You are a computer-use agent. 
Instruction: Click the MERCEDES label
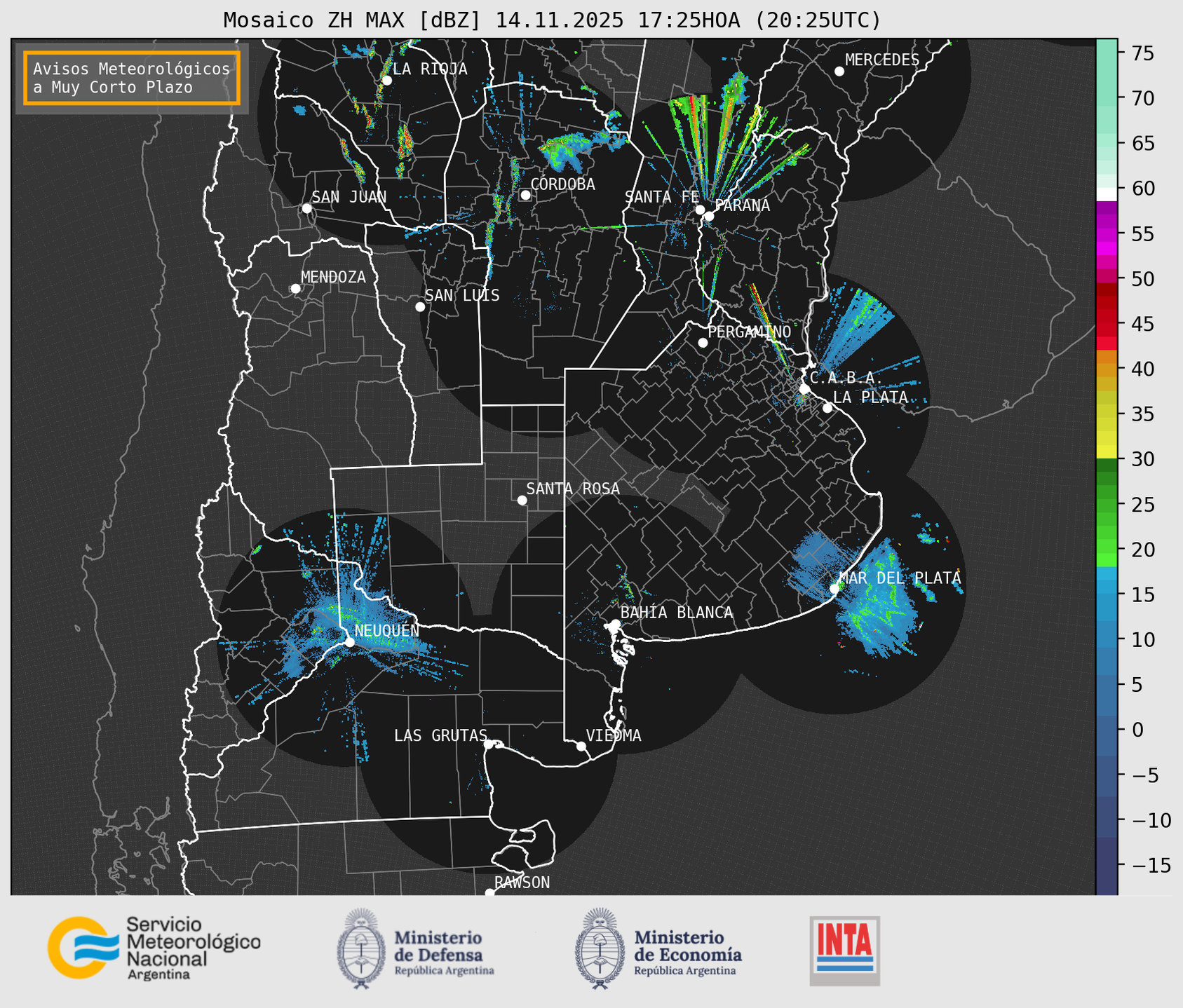(881, 60)
